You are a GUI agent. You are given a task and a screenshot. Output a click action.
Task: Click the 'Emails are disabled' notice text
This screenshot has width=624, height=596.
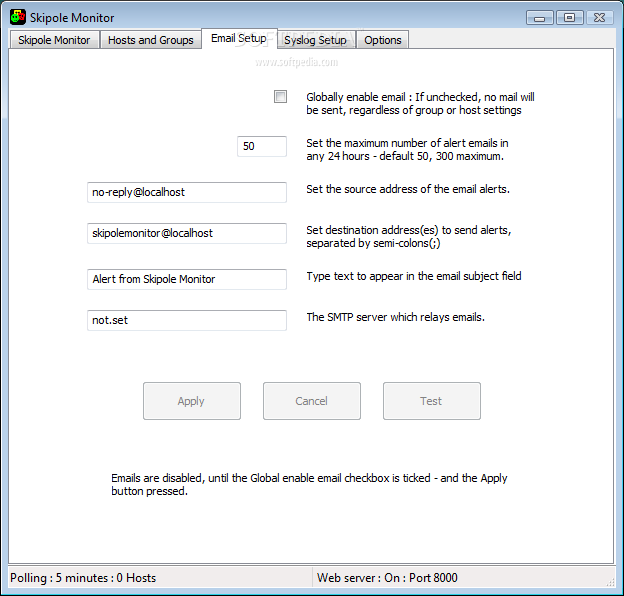(x=309, y=484)
